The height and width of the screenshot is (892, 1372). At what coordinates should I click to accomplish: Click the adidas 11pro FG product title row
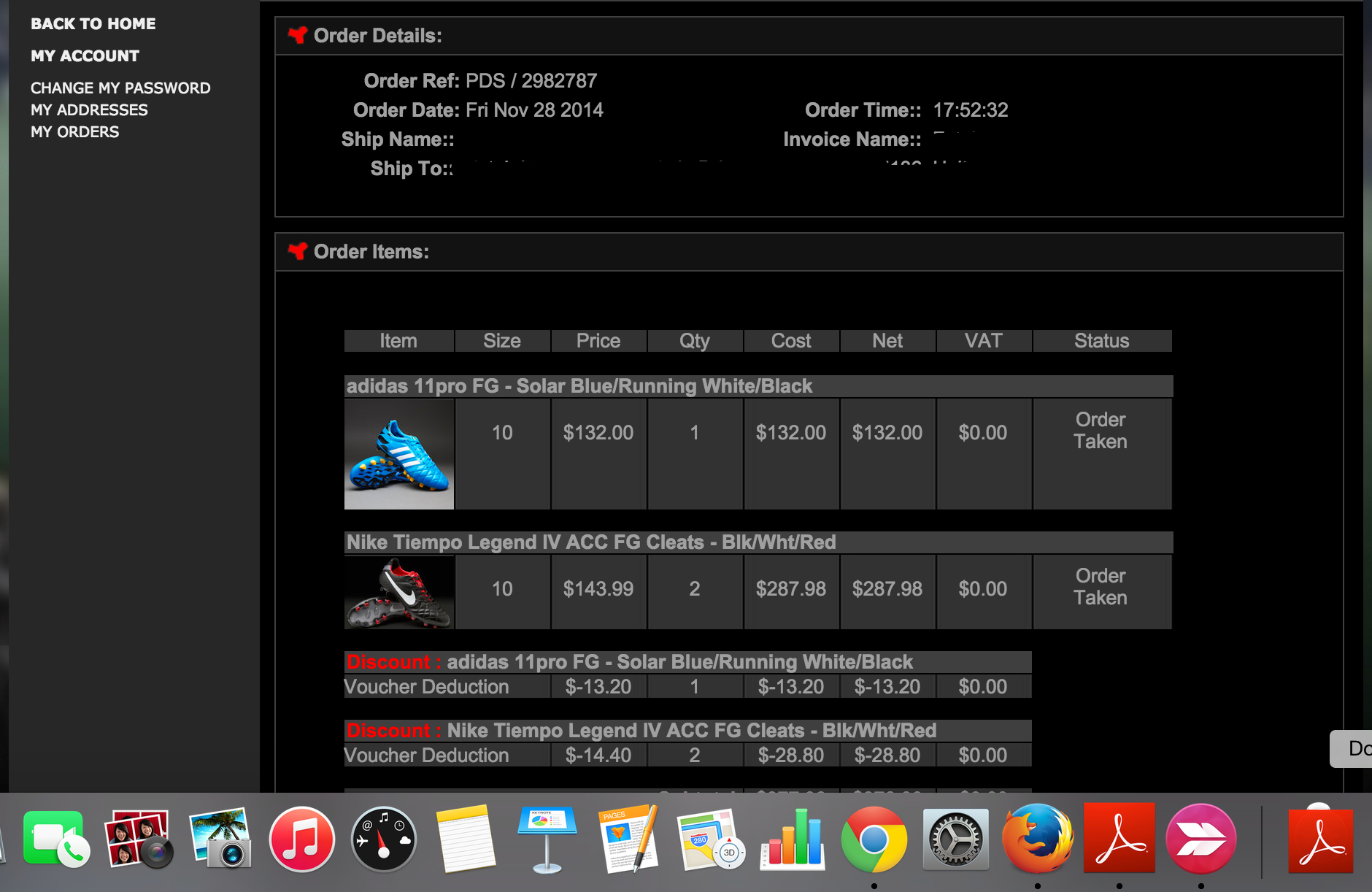pyautogui.click(x=758, y=386)
